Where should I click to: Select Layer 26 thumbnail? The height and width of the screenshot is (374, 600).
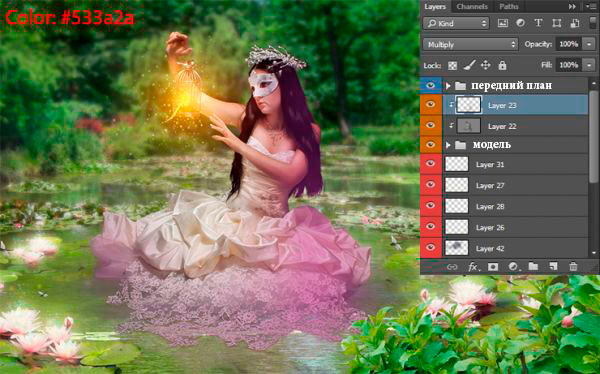click(457, 227)
